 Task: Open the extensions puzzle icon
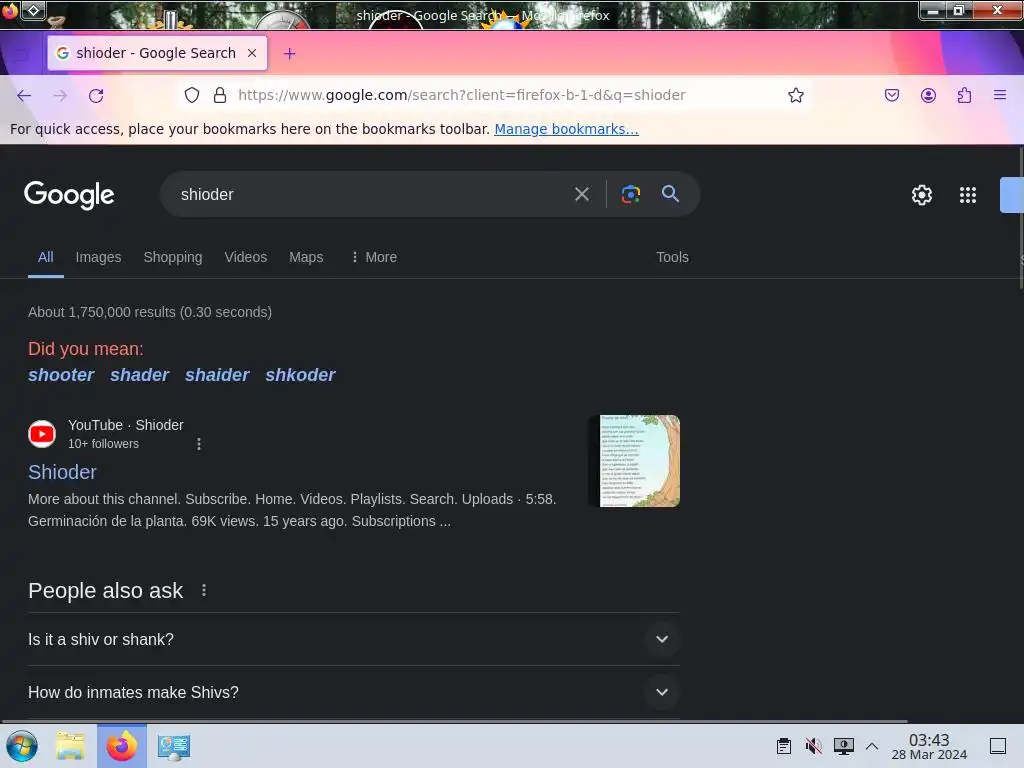[x=964, y=95]
